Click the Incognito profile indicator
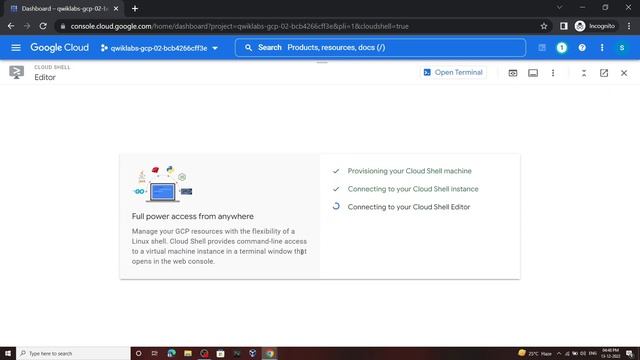Viewport: 640px width, 360px height. 595,26
